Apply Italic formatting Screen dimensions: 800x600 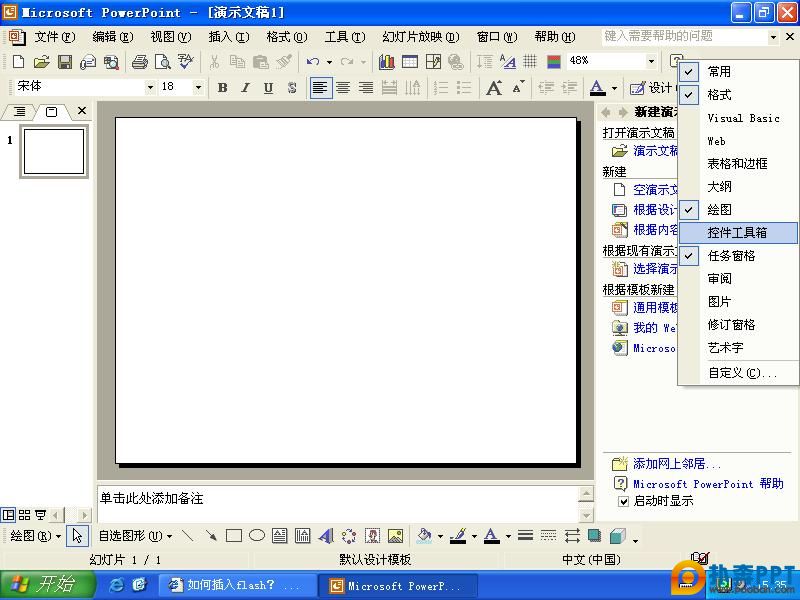[x=245, y=88]
